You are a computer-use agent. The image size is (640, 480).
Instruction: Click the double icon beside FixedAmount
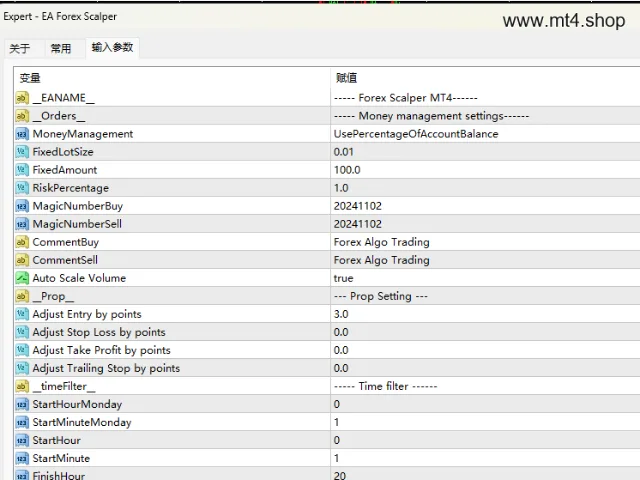click(22, 170)
